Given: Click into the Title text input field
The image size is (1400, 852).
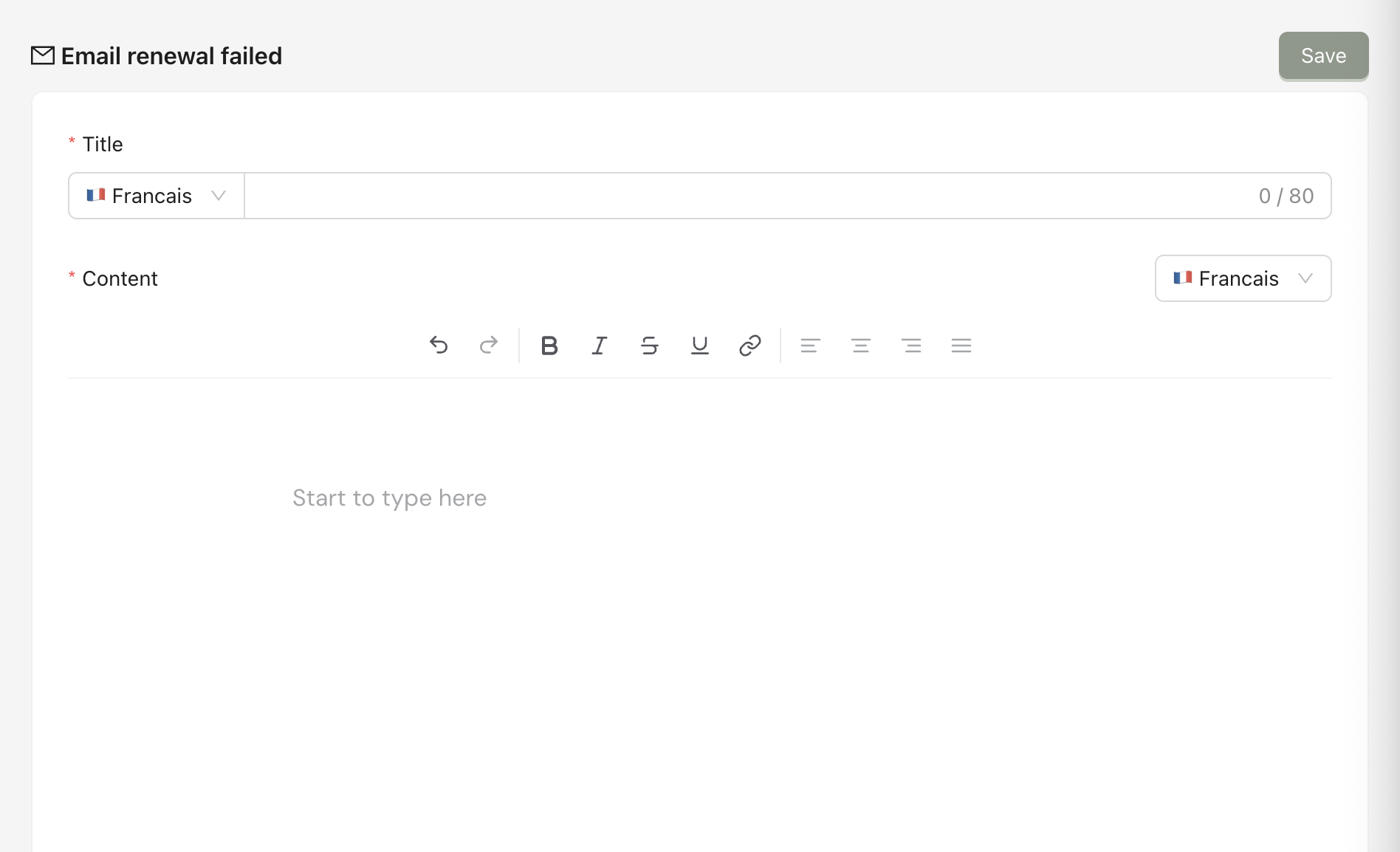Looking at the screenshot, I should (x=738, y=196).
